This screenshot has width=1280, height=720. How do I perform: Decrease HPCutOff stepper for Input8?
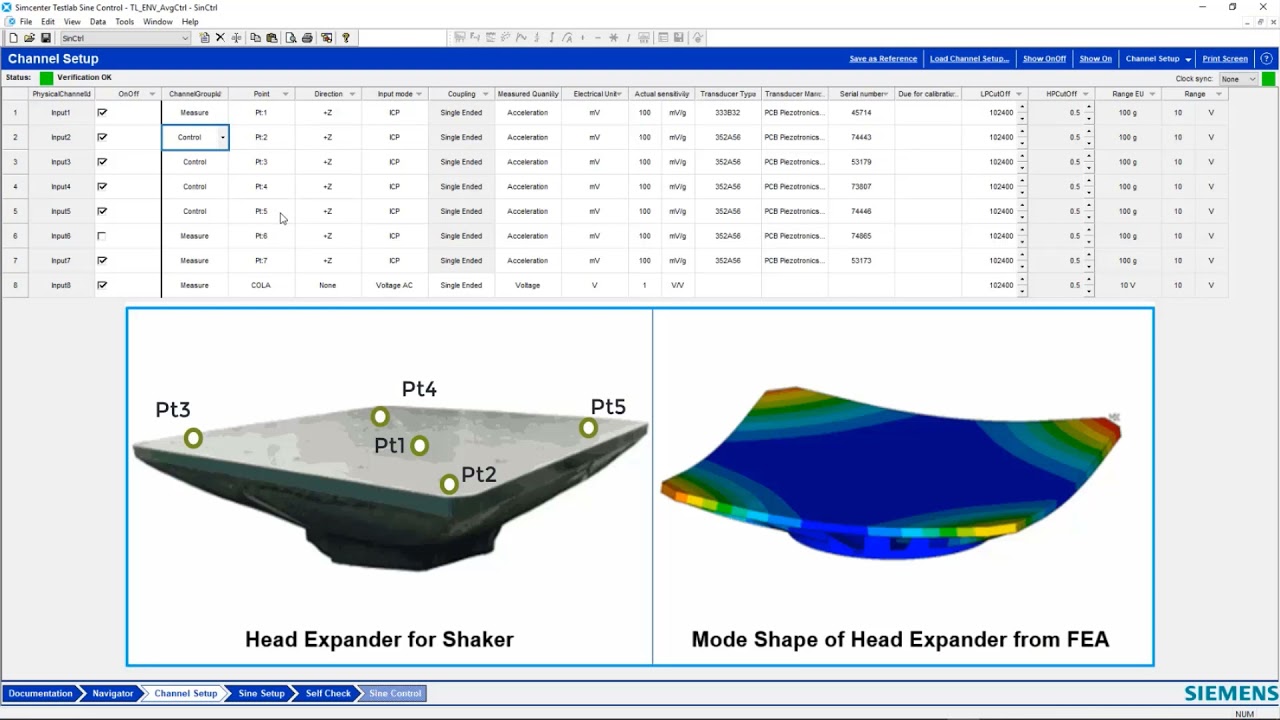(x=1088, y=290)
